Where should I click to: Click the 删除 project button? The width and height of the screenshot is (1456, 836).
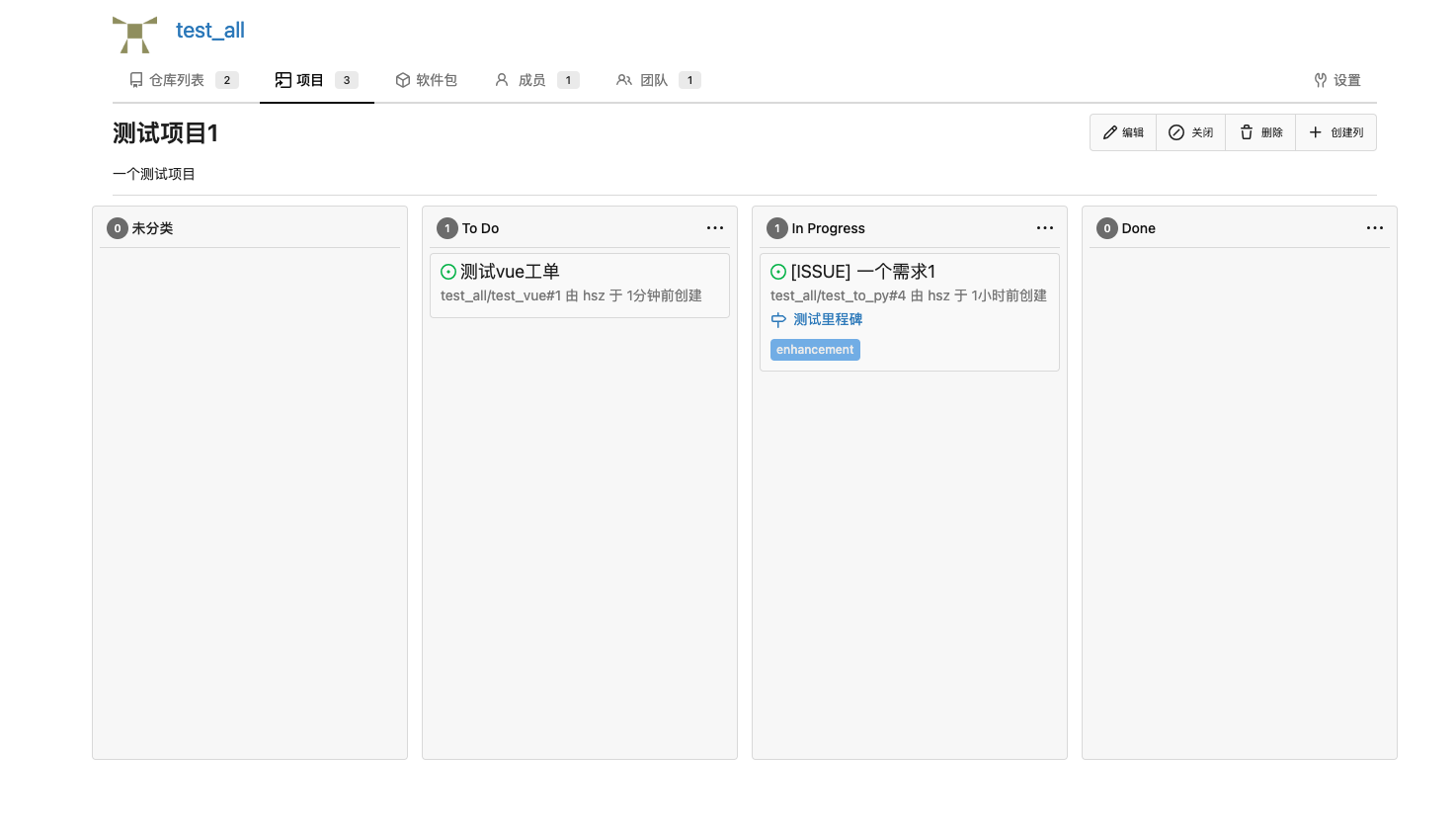pos(1260,132)
